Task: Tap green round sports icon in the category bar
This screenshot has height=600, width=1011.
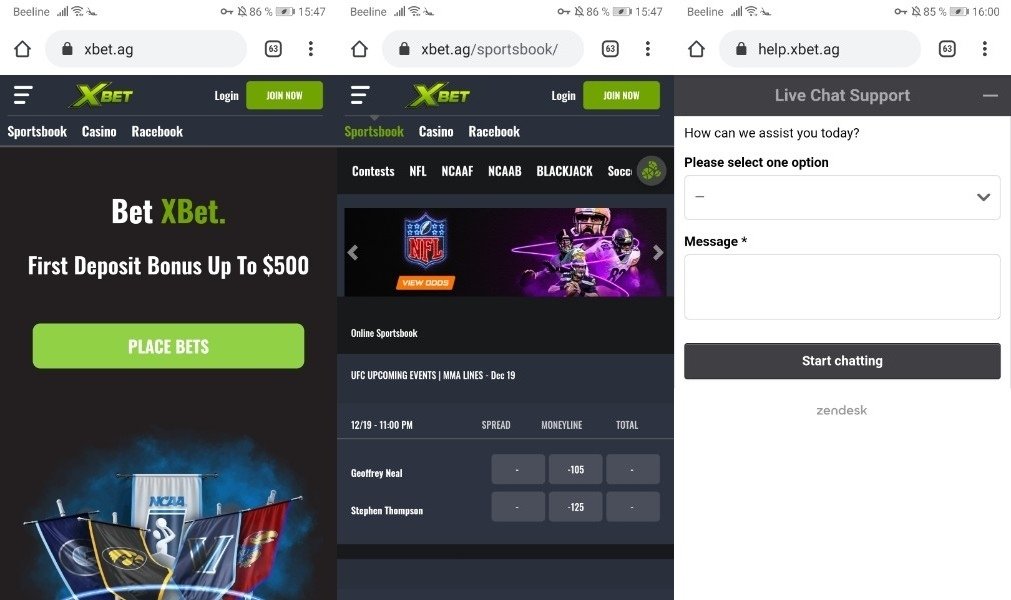Action: click(651, 171)
